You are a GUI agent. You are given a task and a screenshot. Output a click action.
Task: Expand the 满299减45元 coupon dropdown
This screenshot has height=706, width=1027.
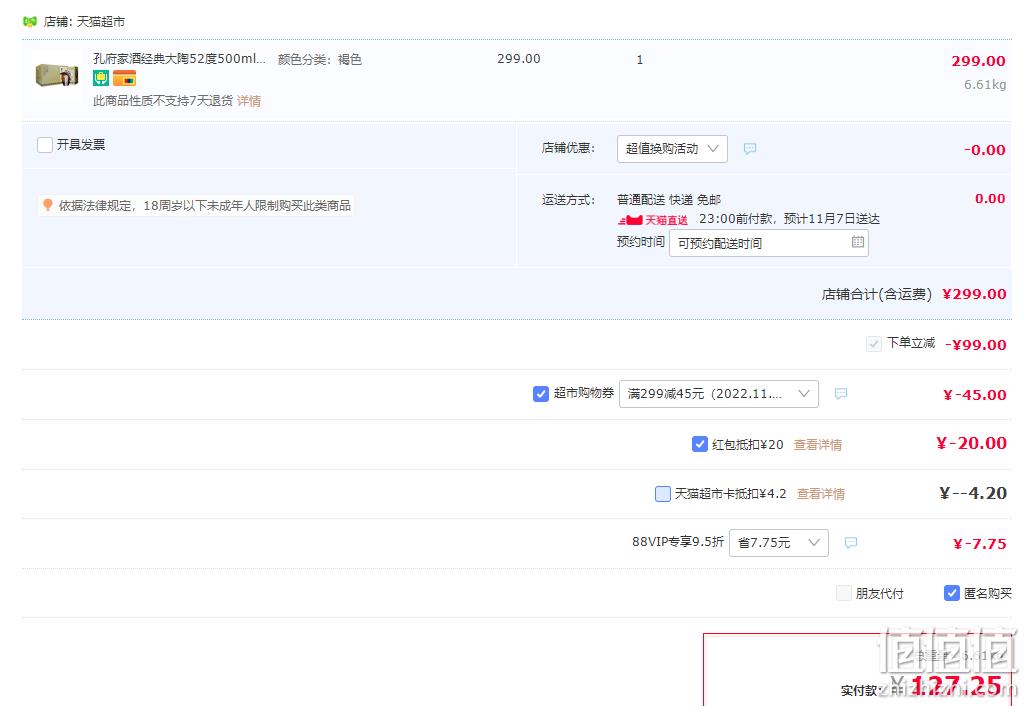[719, 394]
